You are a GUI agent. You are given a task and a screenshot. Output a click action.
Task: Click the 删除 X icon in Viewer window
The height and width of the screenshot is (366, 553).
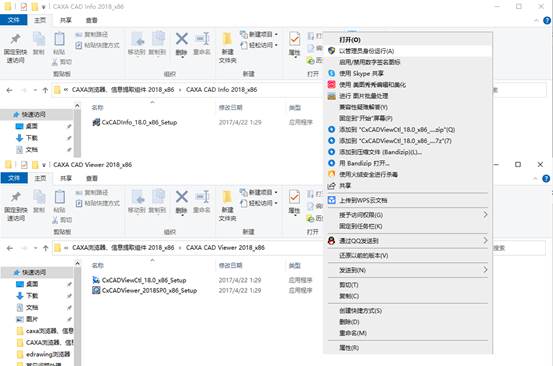(182, 197)
